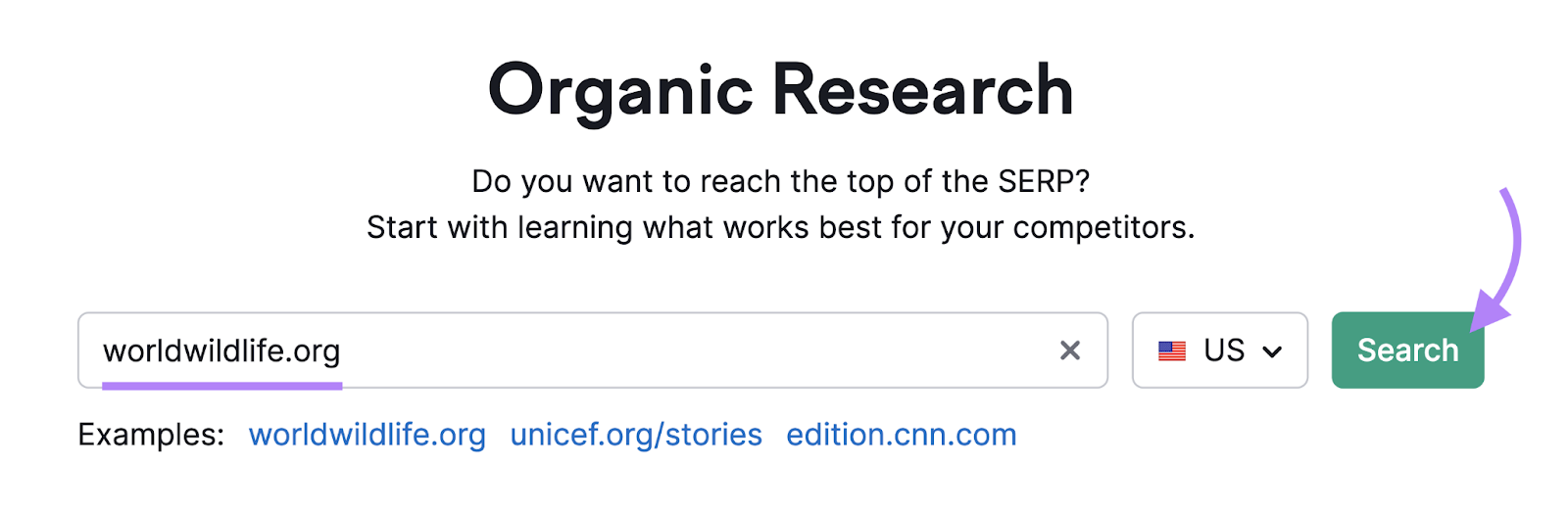This screenshot has width=1568, height=514.
Task: Select the worldwildlife.org example link
Action: point(367,435)
